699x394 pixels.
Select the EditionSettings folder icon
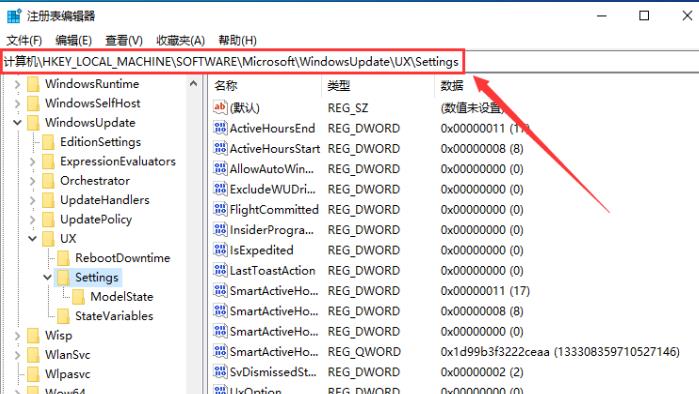coord(48,142)
